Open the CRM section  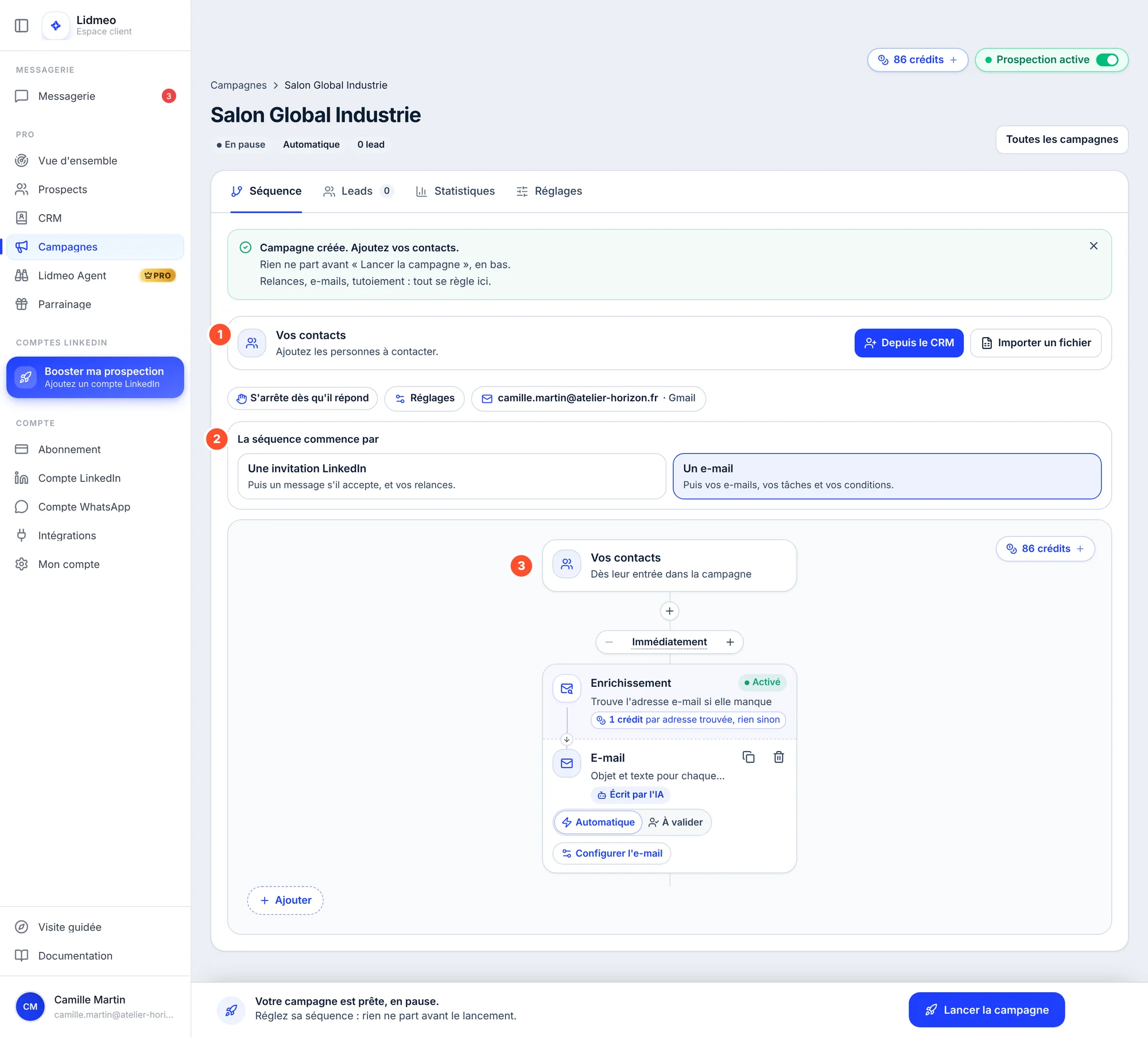point(95,218)
